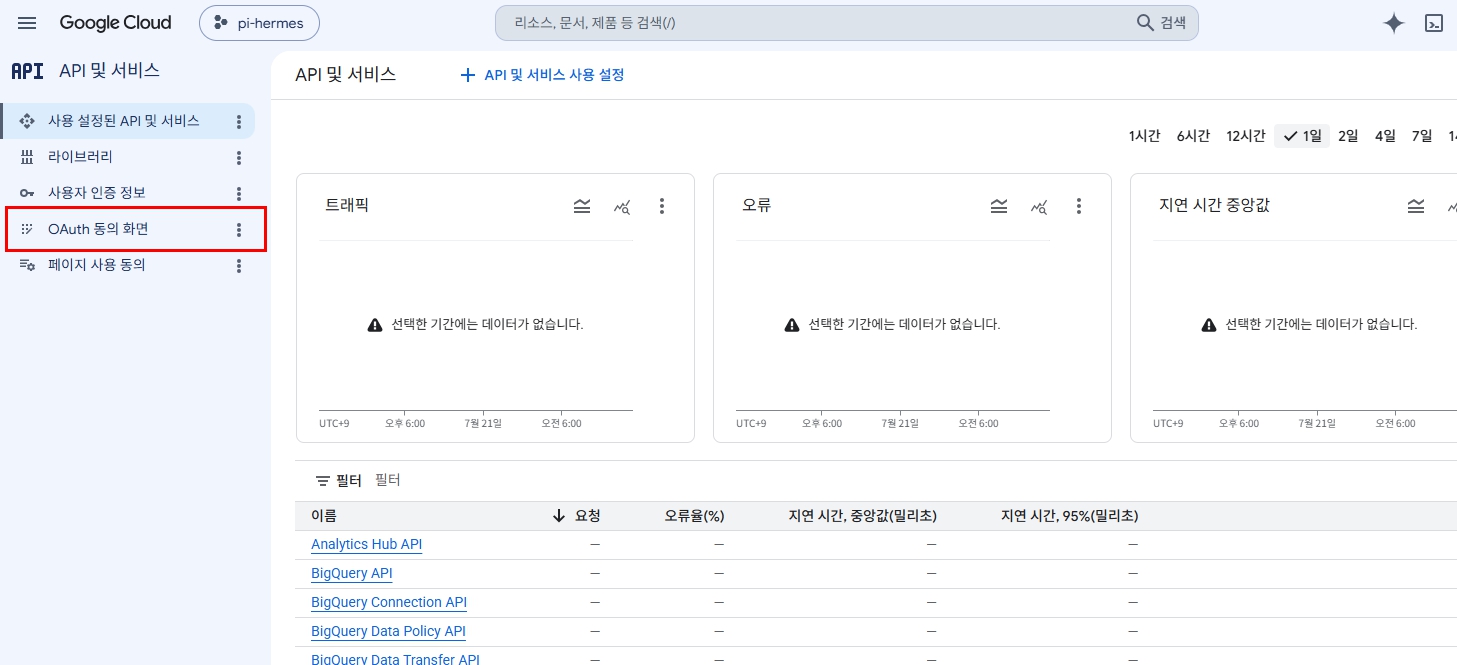Open more options for 사용 설정된 API 및 서비스
The width and height of the screenshot is (1457, 665).
238,122
